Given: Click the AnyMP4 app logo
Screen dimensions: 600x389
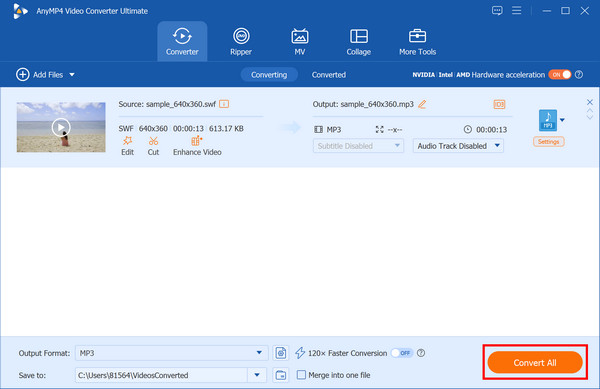Looking at the screenshot, I should [x=20, y=11].
